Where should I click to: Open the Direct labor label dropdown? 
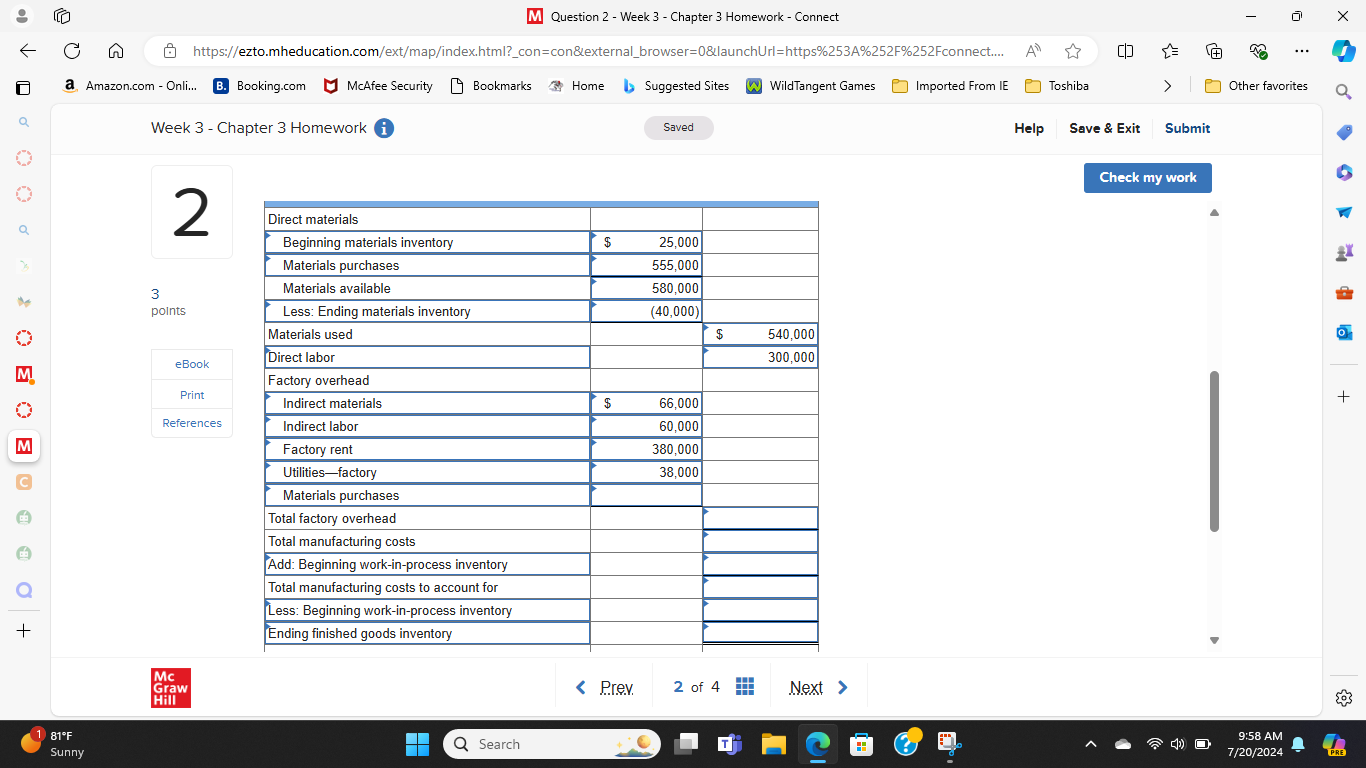pyautogui.click(x=428, y=357)
